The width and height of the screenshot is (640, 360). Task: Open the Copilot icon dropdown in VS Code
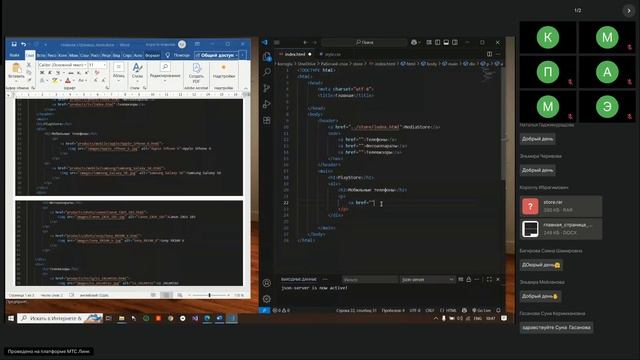(415, 42)
